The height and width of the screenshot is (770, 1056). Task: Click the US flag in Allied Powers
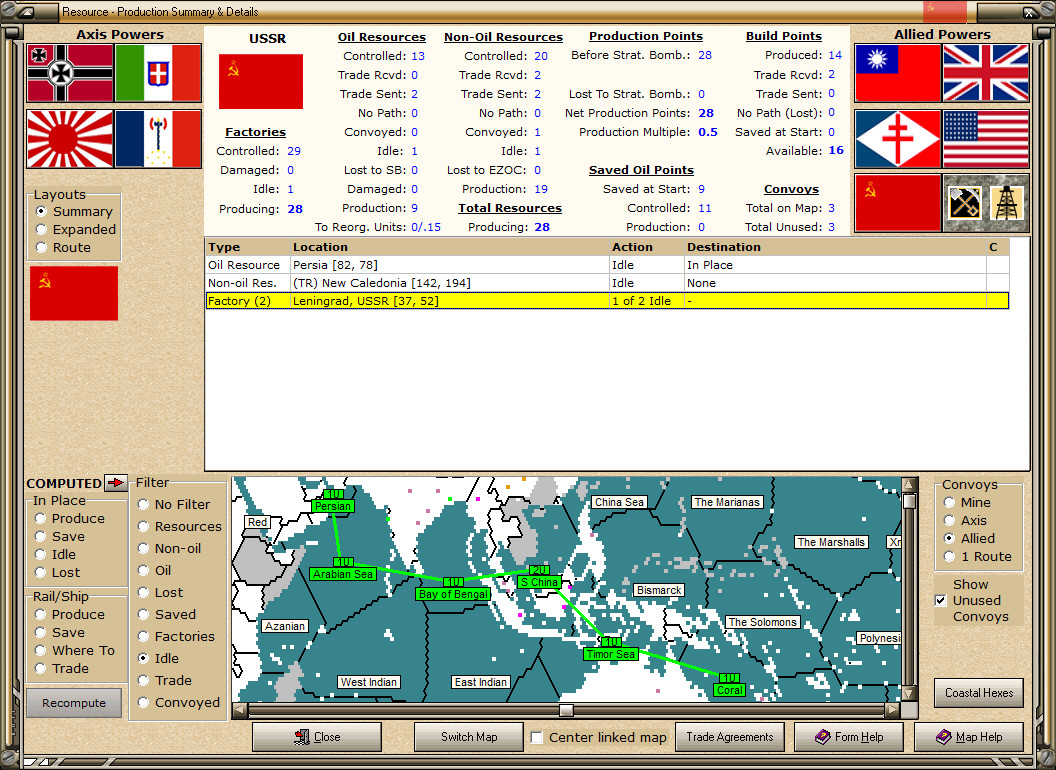[x=986, y=139]
